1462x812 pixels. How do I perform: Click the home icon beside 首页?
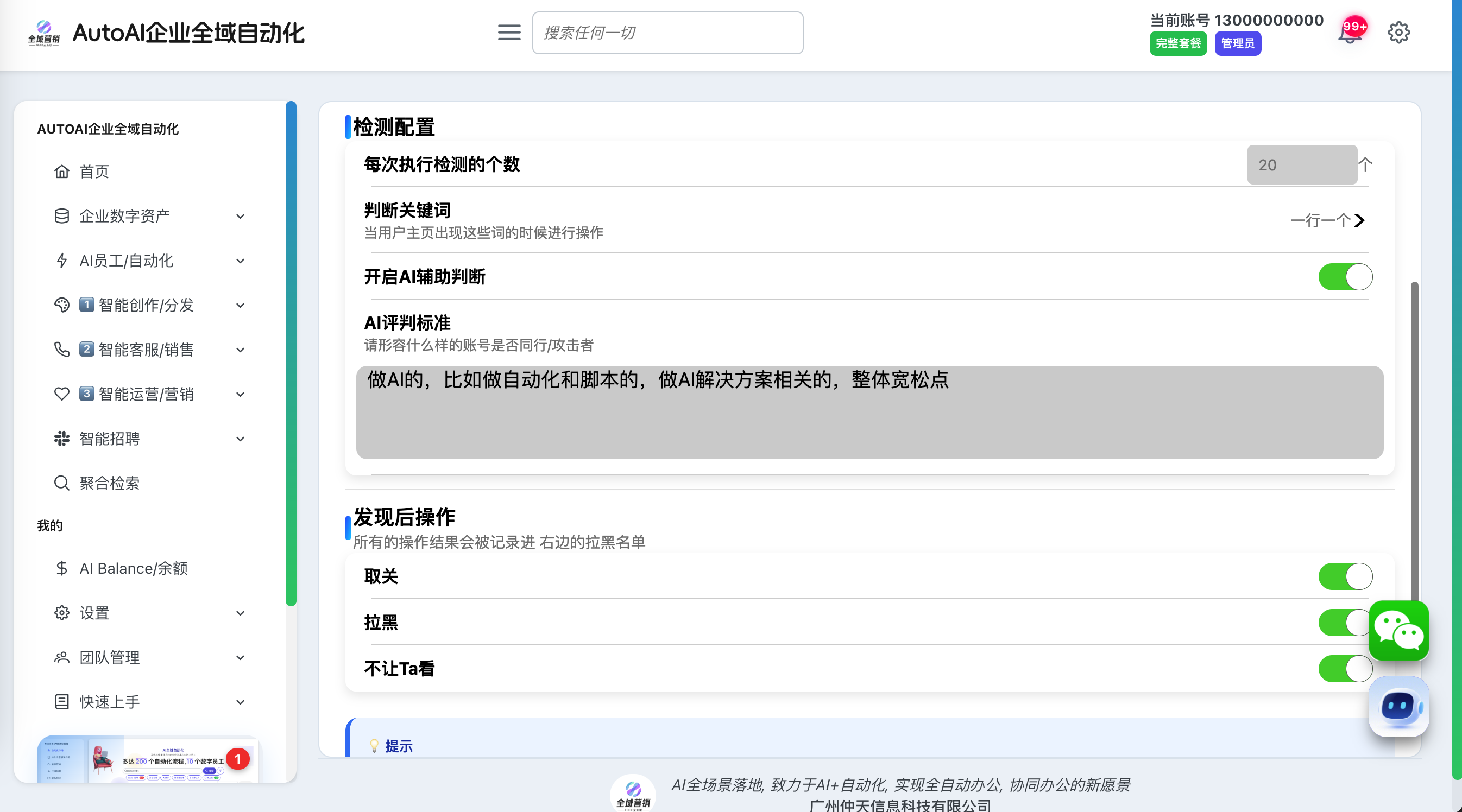click(61, 171)
